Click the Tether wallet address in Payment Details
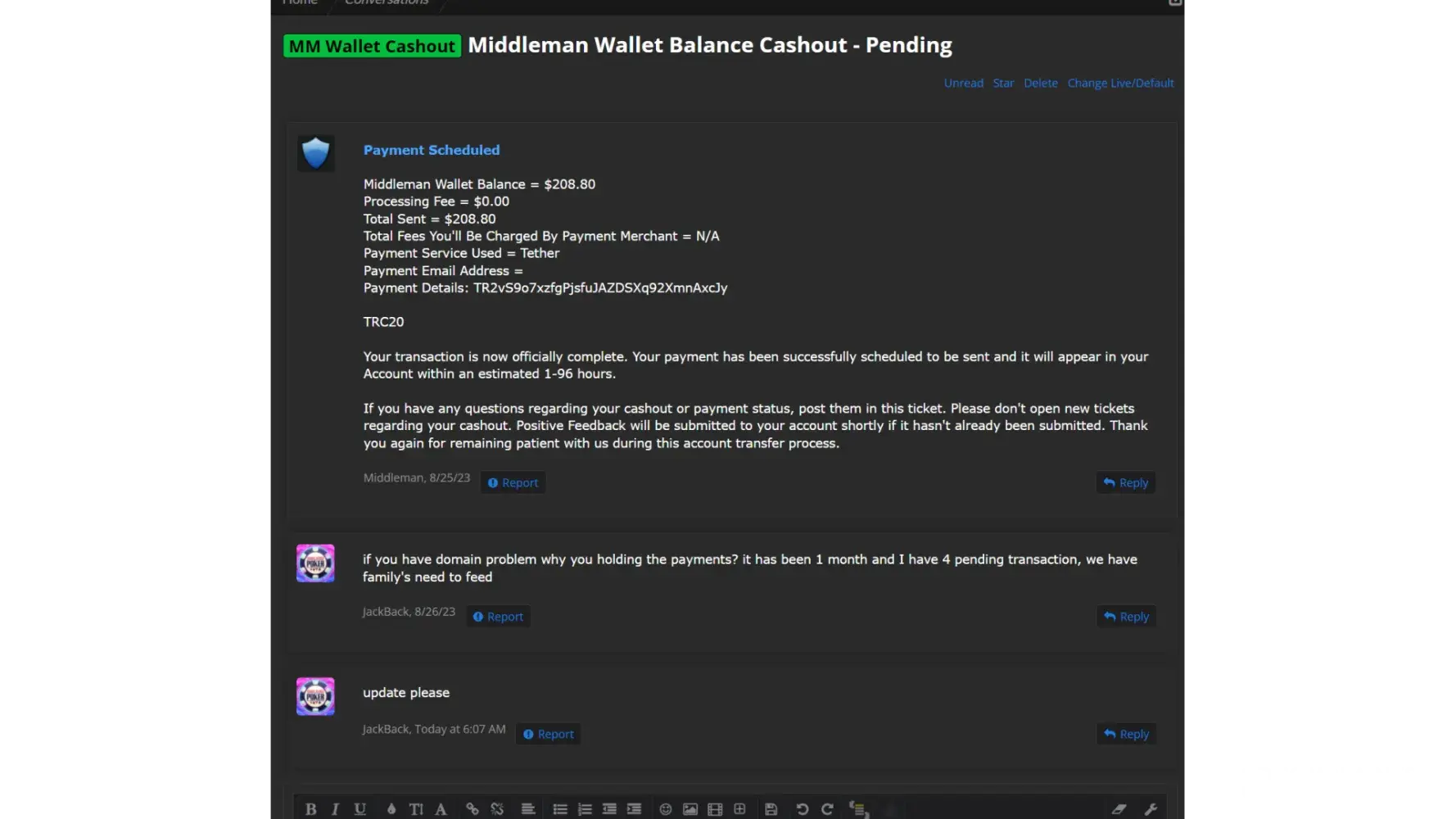Screen dimensions: 1456x819 [600, 287]
